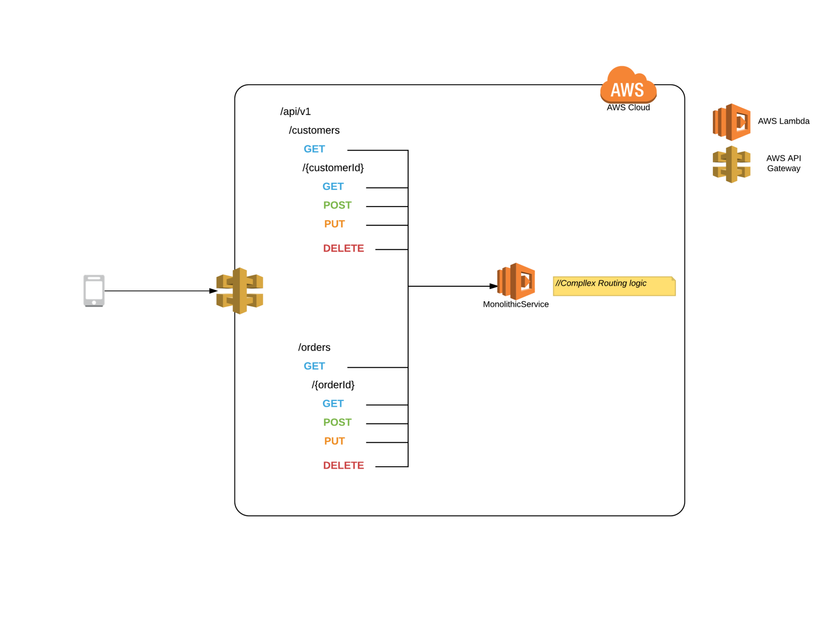This screenshot has width=825, height=637.
Task: Click GET under /{customerId}
Action: (333, 186)
